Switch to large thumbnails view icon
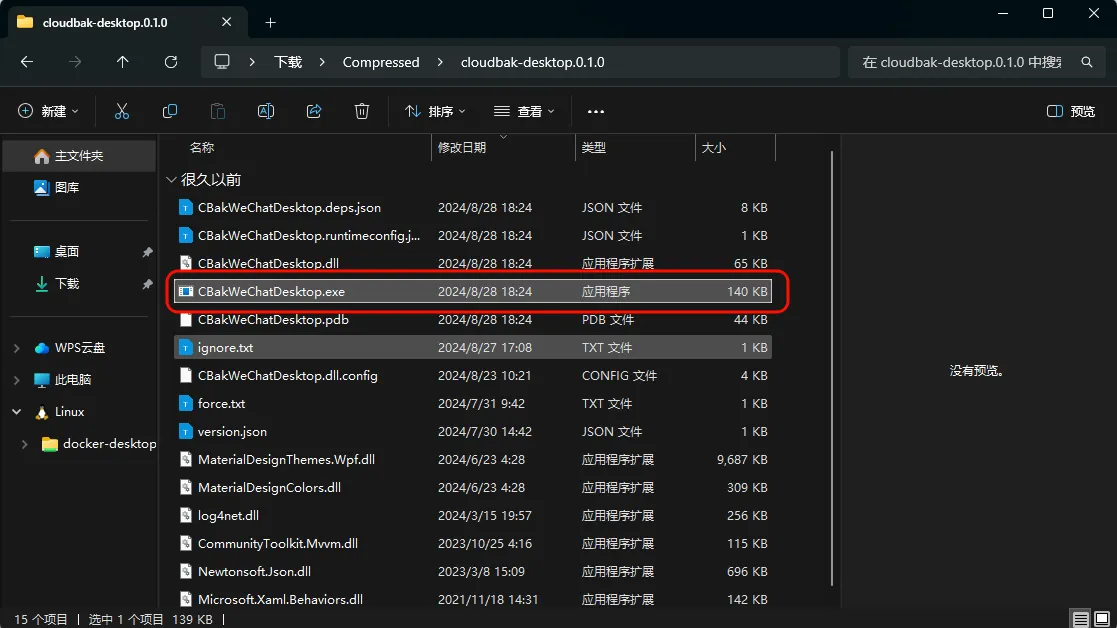The image size is (1117, 628). pyautogui.click(x=1102, y=619)
